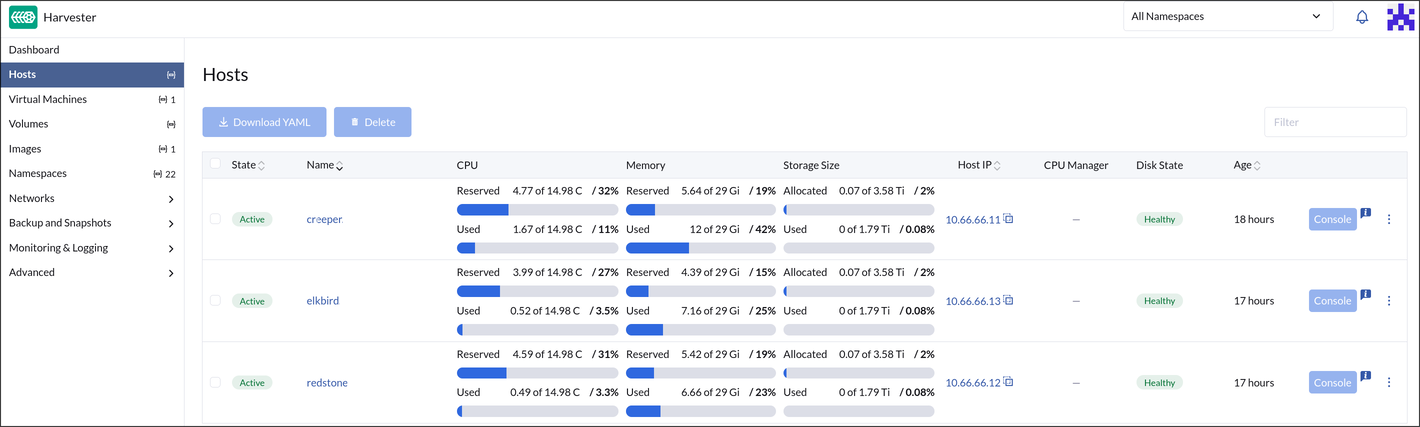The height and width of the screenshot is (427, 1420).
Task: Click the Download YAML button
Action: (x=264, y=122)
